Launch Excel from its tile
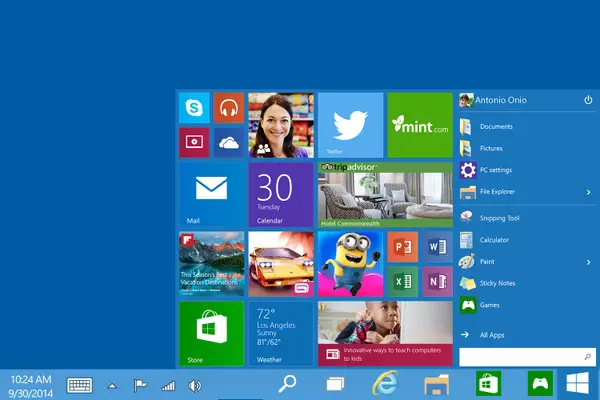Image resolution: width=600 pixels, height=400 pixels. point(403,282)
